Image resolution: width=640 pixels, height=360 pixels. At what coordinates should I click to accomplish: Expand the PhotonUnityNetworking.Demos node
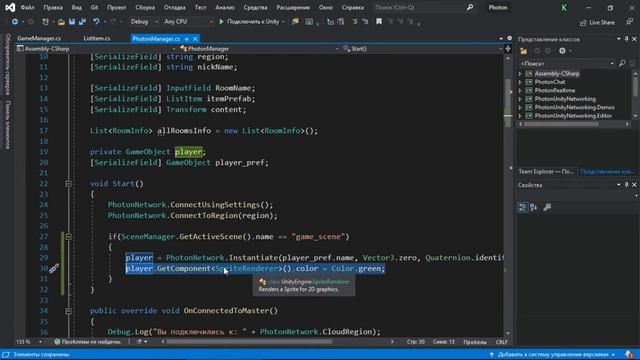[520, 107]
